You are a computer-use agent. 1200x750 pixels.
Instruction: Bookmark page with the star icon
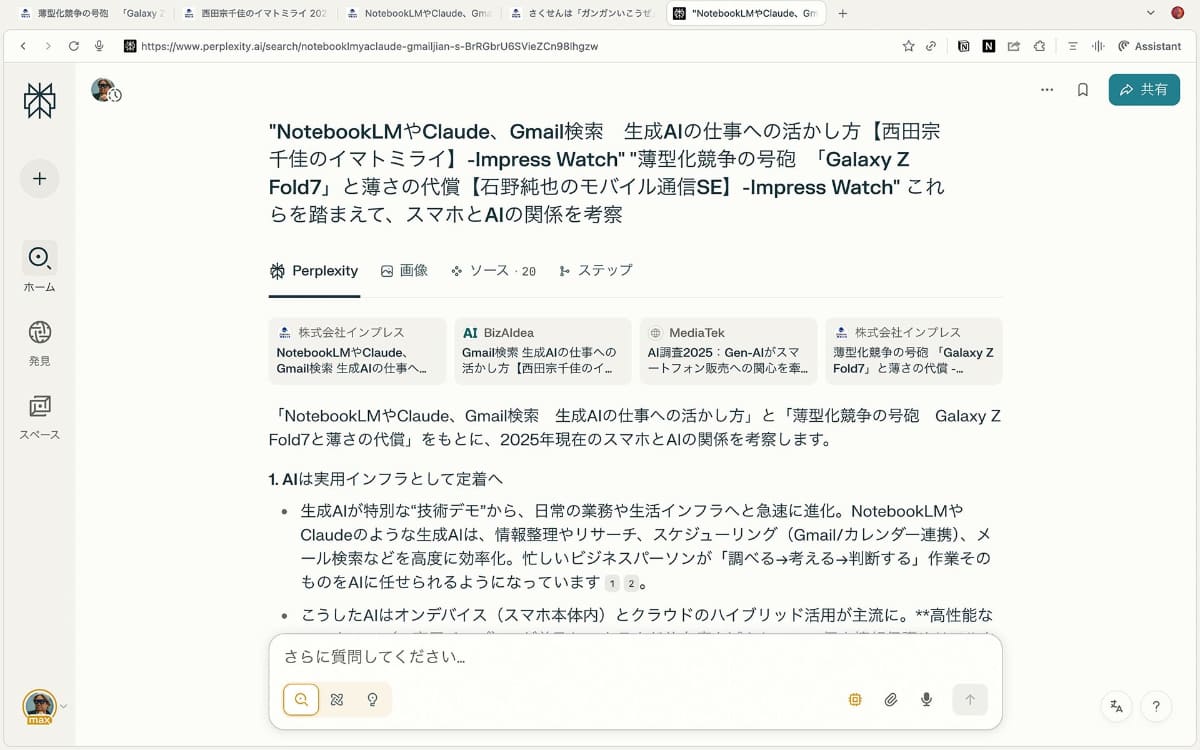pyautogui.click(x=908, y=46)
